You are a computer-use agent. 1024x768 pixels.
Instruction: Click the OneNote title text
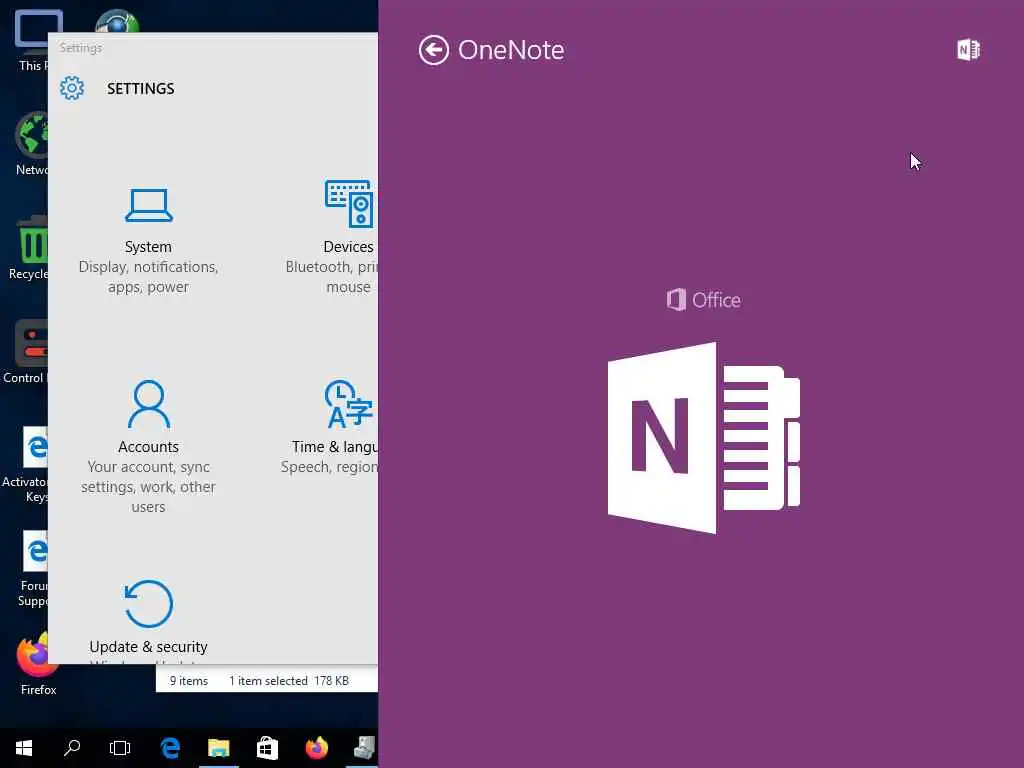pos(511,50)
